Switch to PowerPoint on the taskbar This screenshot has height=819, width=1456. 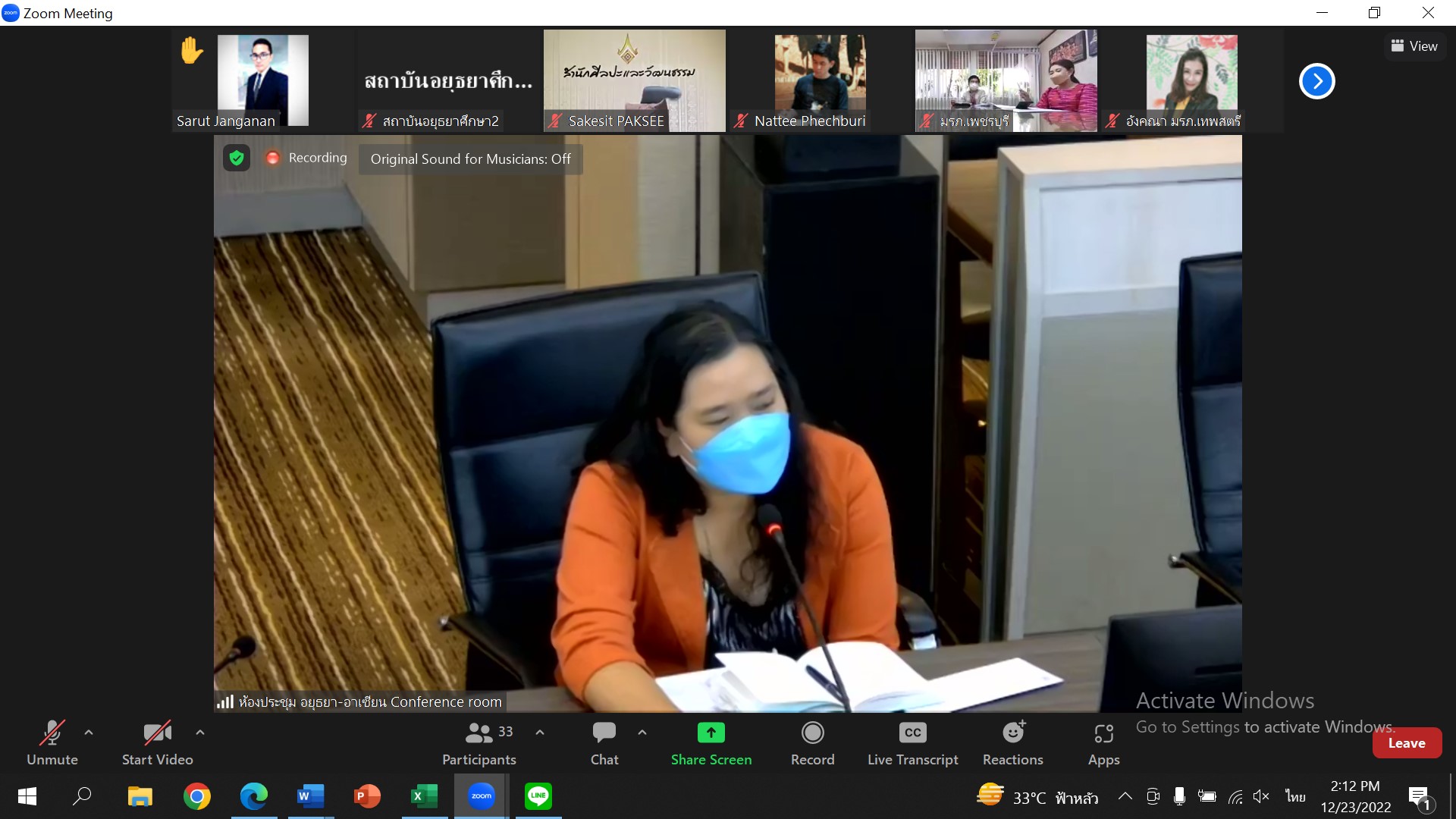pyautogui.click(x=368, y=796)
